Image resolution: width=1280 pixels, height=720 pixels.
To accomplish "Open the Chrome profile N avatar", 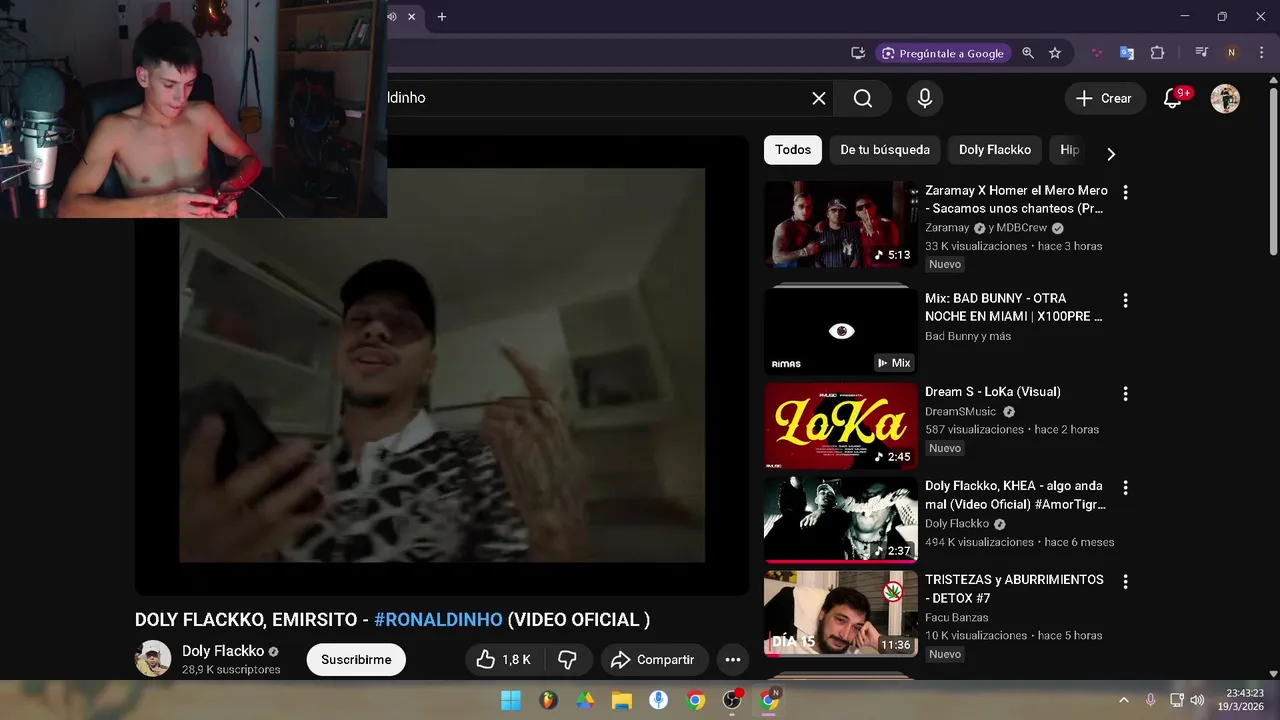I will pos(1232,53).
